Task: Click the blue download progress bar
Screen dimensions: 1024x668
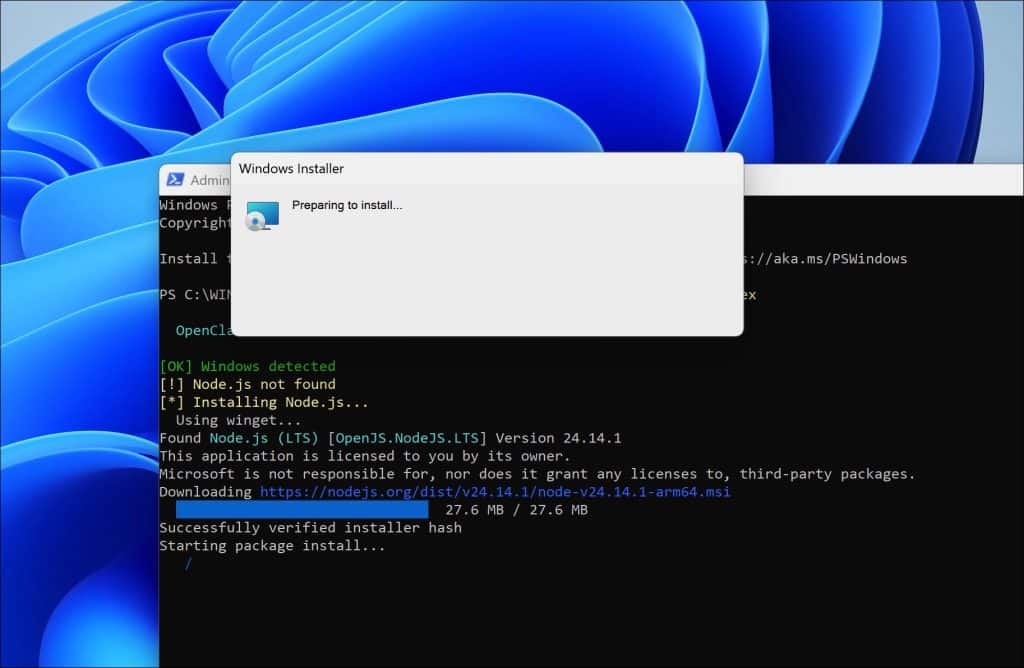Action: coord(300,510)
